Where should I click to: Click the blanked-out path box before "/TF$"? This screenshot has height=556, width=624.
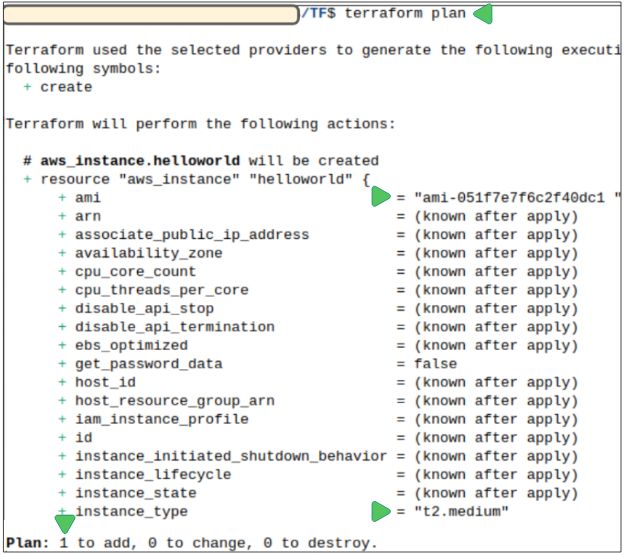click(151, 13)
